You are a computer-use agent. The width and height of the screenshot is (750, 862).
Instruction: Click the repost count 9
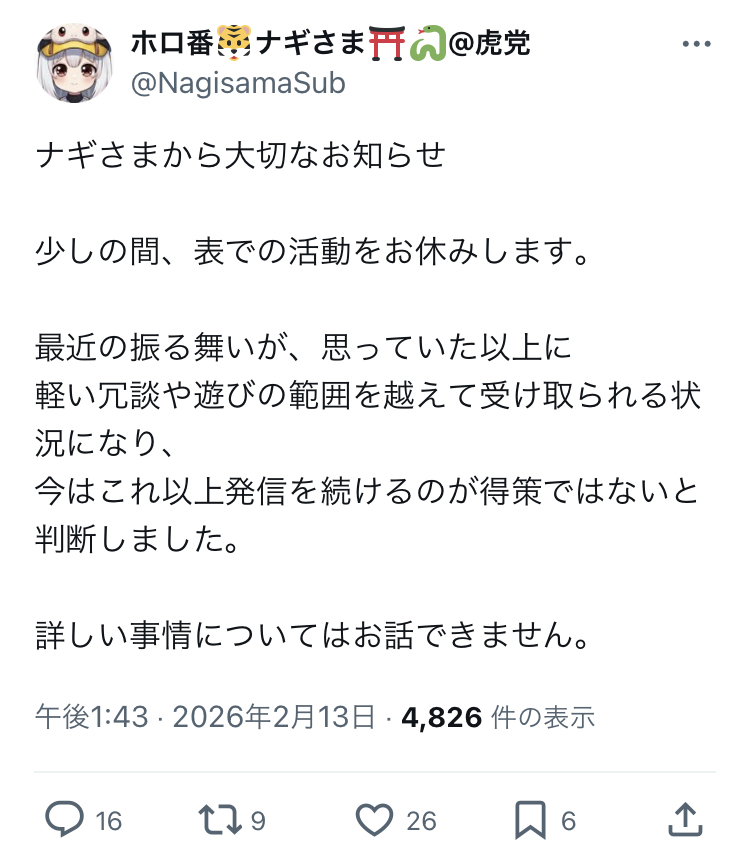(259, 821)
